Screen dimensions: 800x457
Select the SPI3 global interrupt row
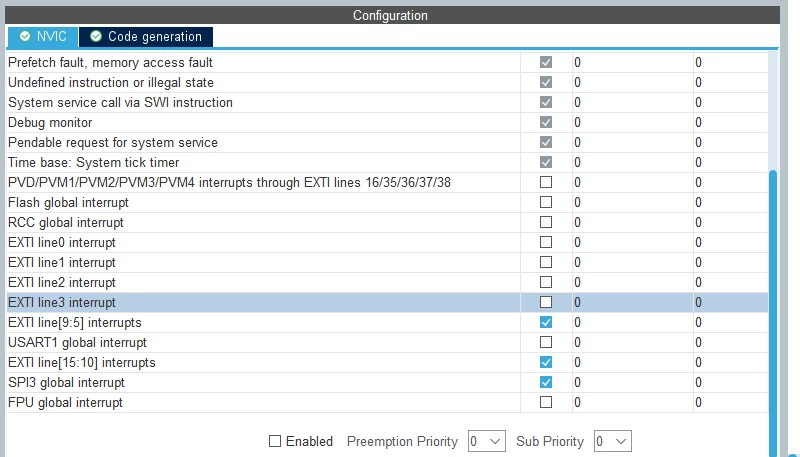388,382
